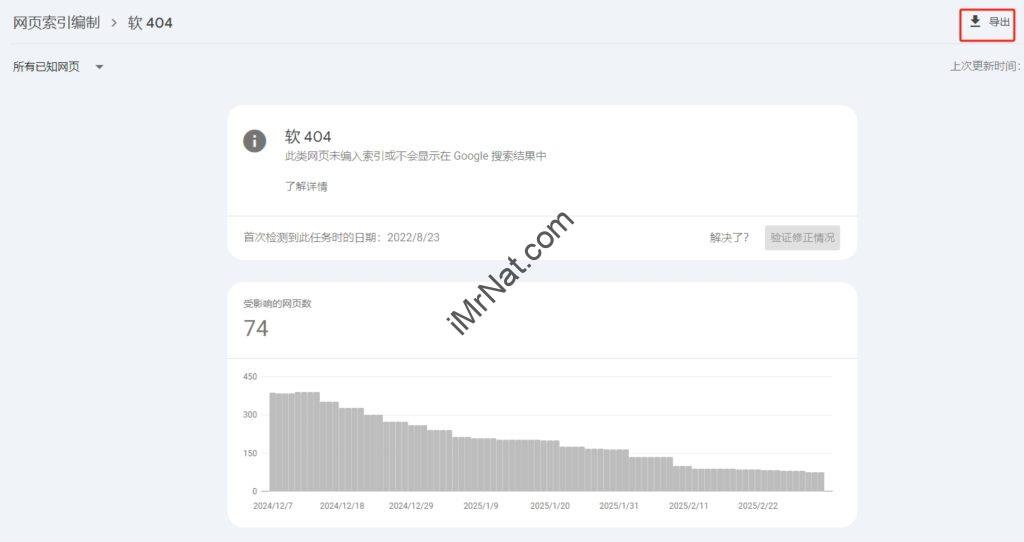Viewport: 1024px width, 542px height.
Task: Select the 所有已知网页 filter label
Action: click(46, 67)
